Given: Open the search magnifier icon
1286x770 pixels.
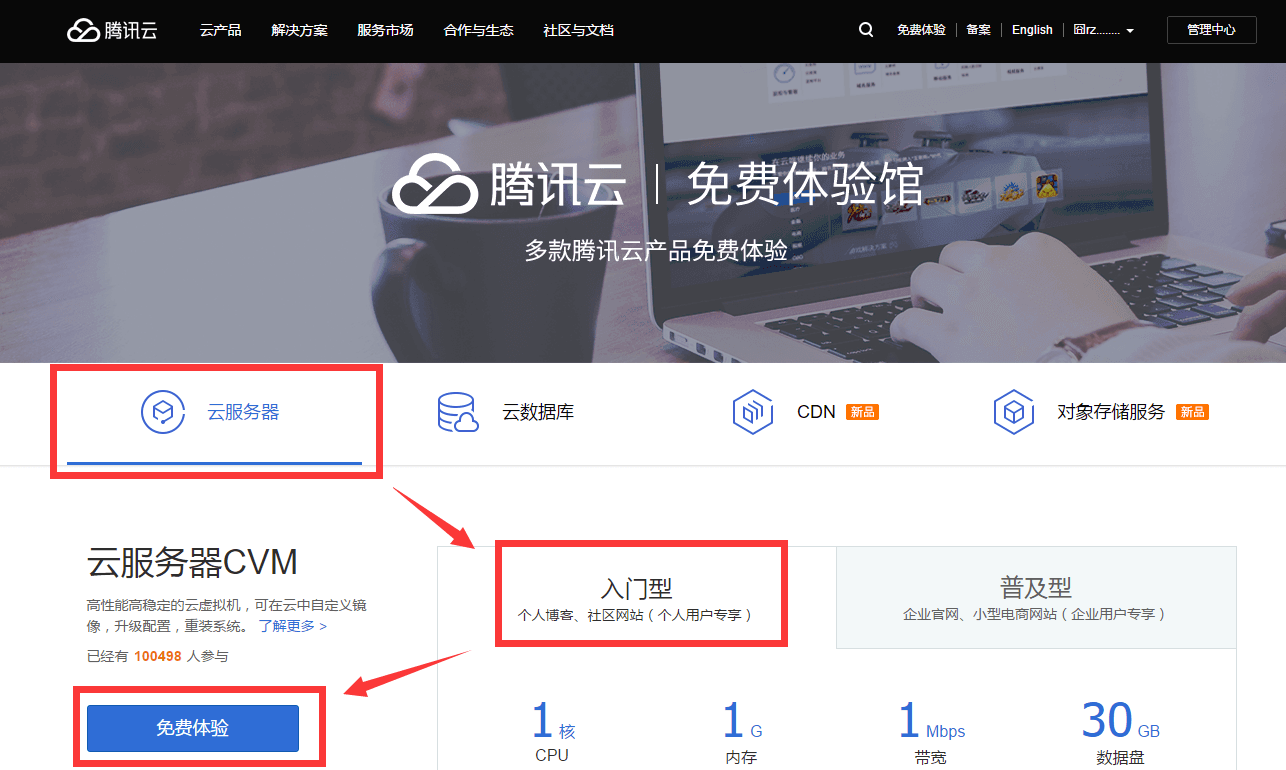Looking at the screenshot, I should (866, 30).
